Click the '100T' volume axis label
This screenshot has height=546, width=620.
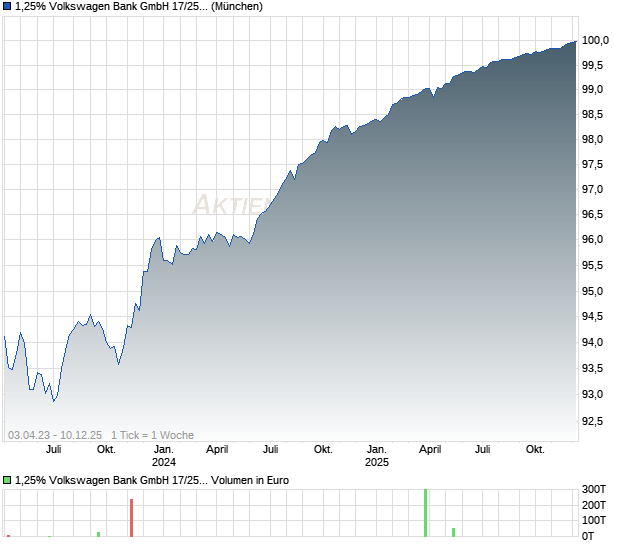click(594, 520)
